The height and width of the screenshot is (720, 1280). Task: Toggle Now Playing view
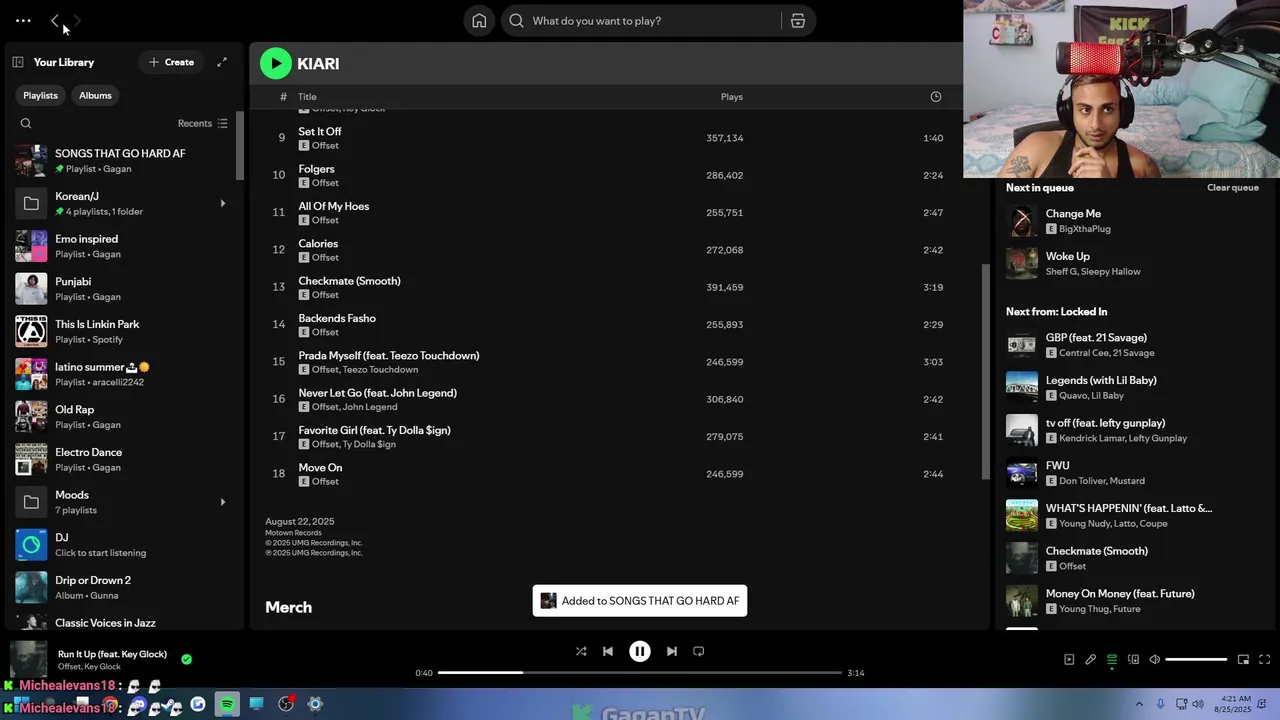point(1069,659)
